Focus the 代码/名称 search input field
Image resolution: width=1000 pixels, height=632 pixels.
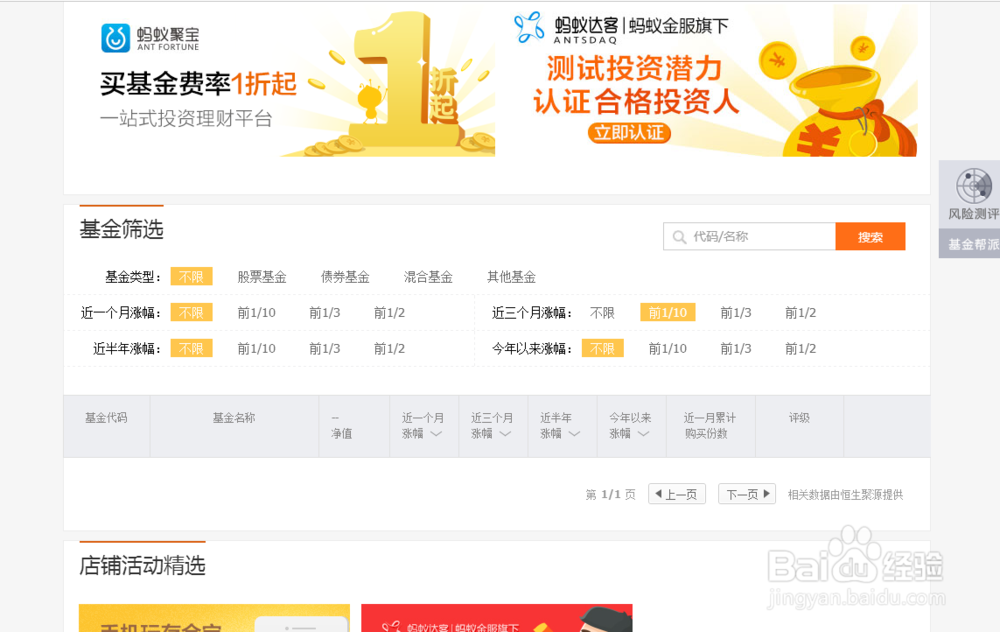coord(749,237)
